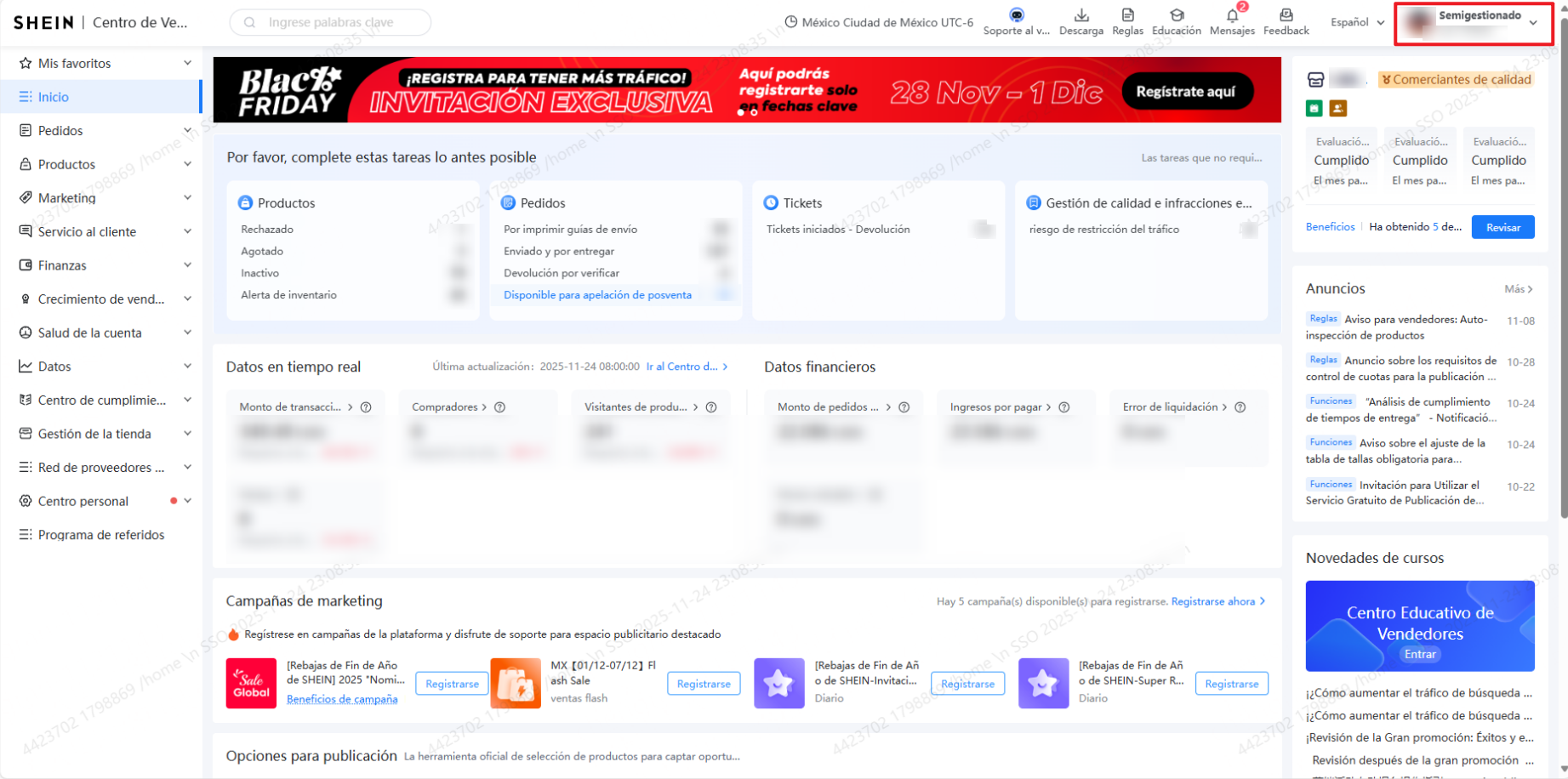
Task: Click the Feedback icon
Action: [x=1286, y=15]
